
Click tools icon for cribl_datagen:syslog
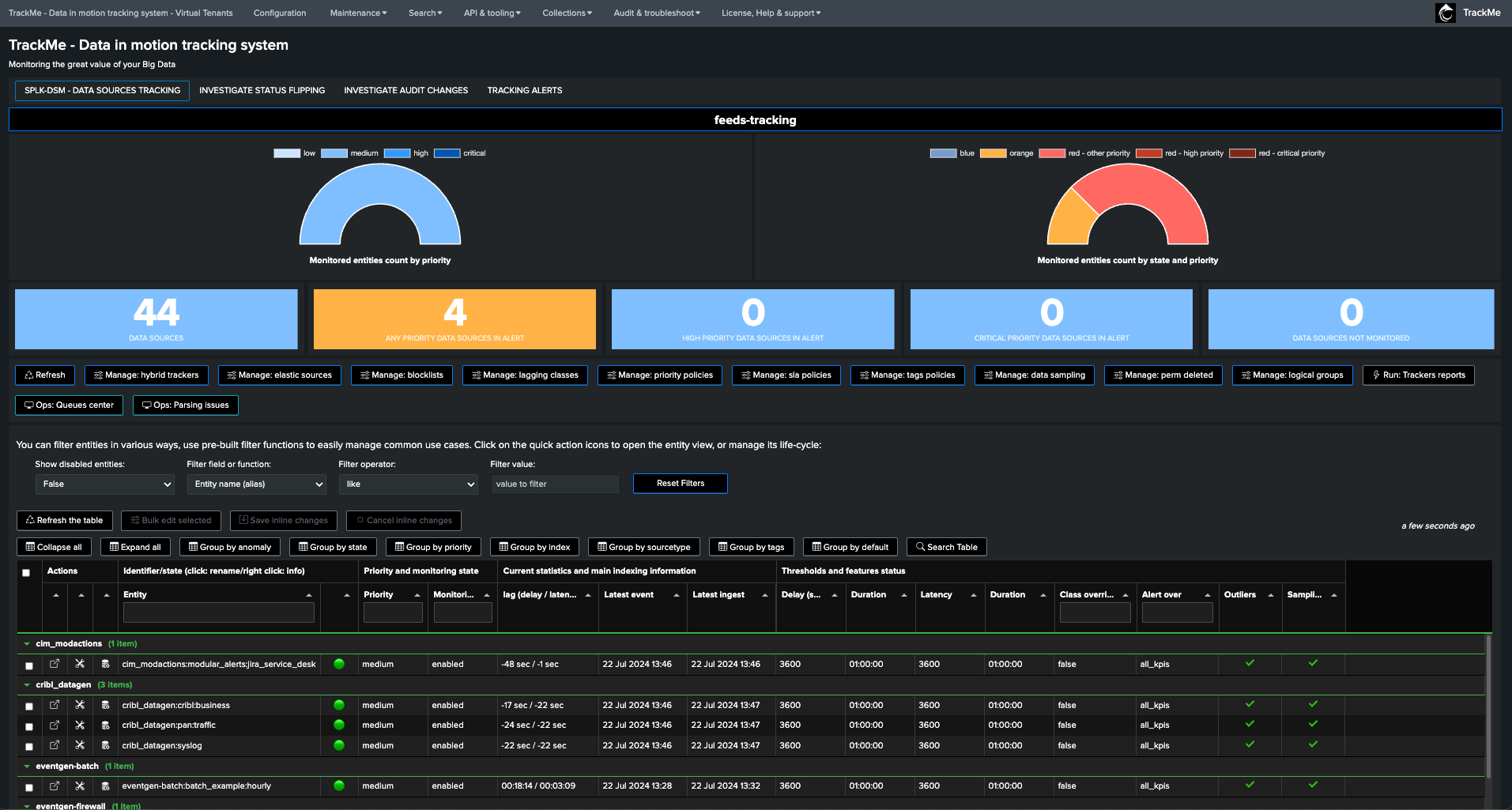point(80,745)
